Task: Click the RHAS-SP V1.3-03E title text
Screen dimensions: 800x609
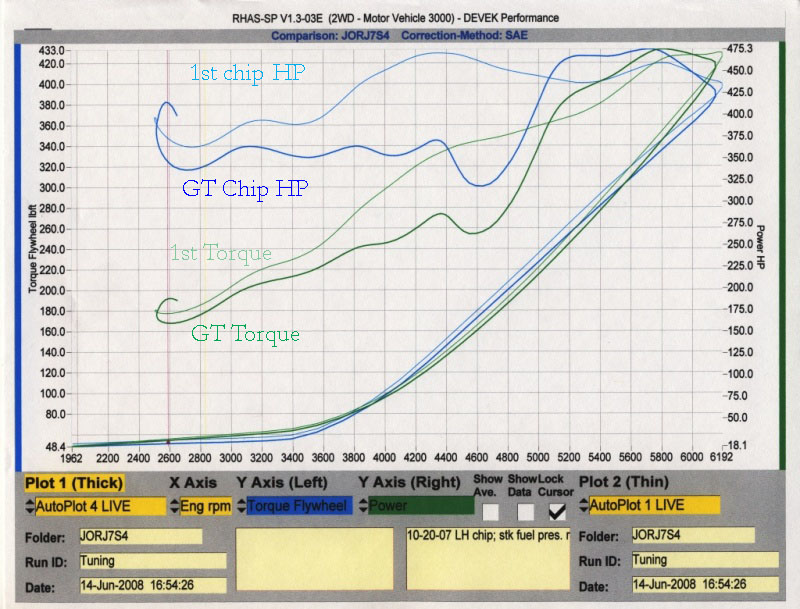Action: 395,18
